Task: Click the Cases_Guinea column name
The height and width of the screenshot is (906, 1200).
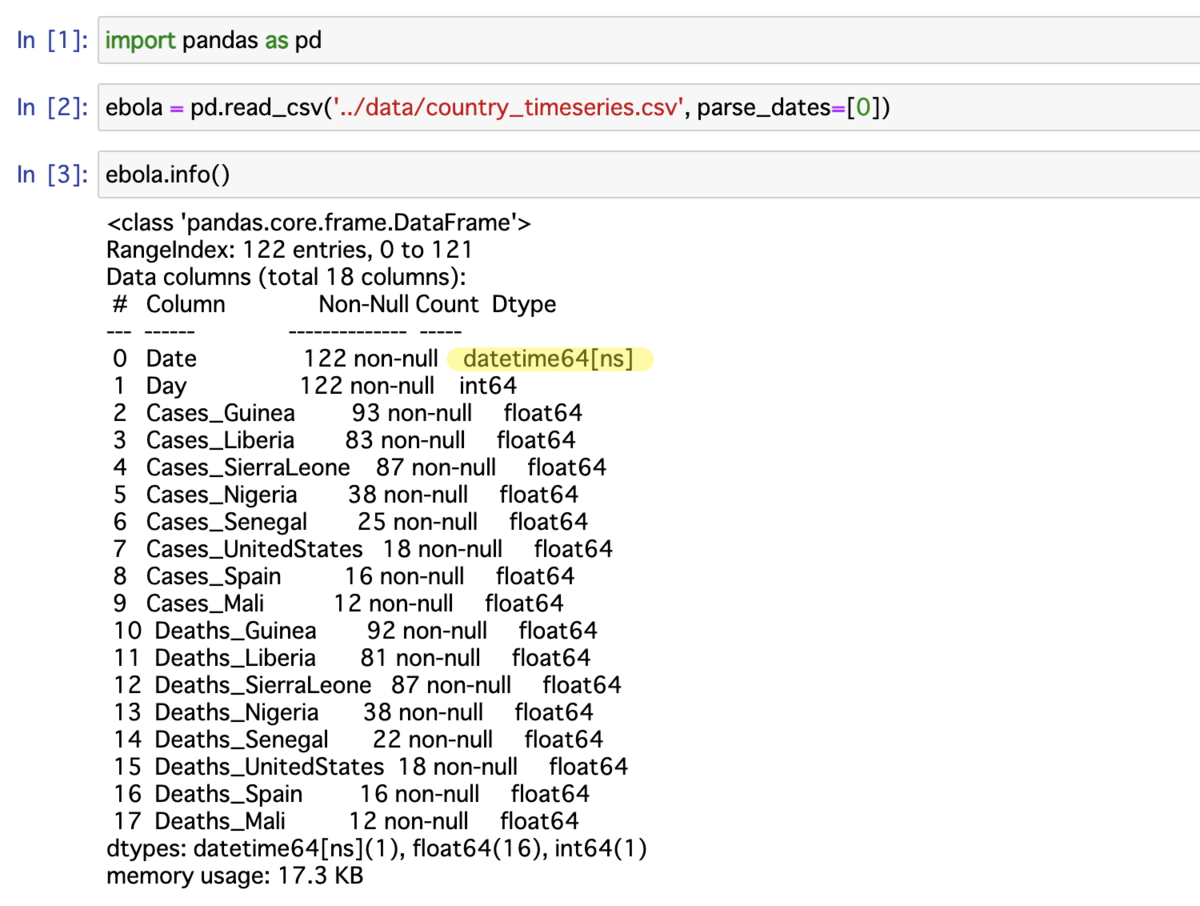Action: pos(221,413)
